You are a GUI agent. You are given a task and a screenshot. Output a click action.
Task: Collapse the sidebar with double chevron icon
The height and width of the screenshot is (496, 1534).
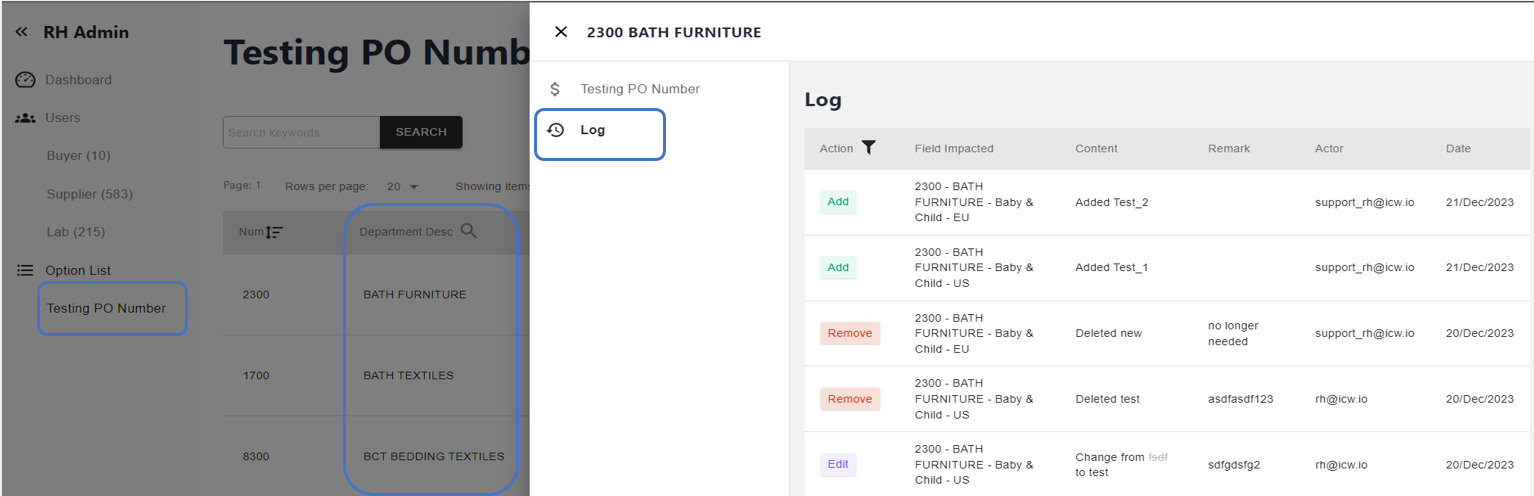(21, 32)
